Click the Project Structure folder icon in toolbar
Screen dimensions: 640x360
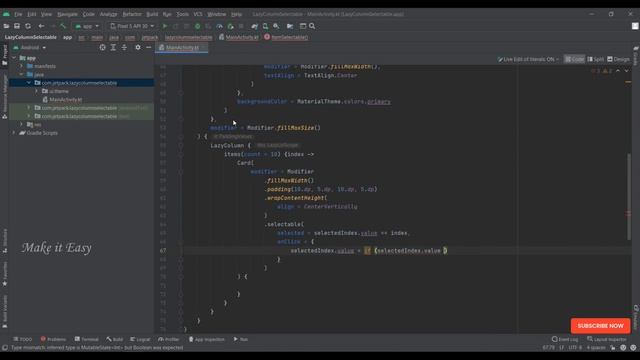click(290, 26)
